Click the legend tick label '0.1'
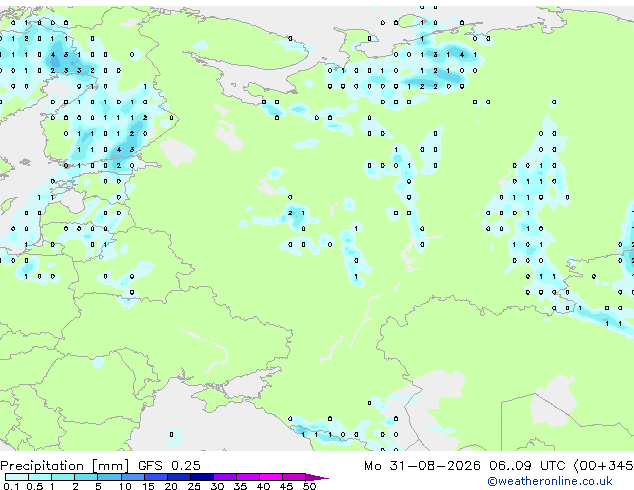Screen dimensions: 634x490 tap(11, 486)
